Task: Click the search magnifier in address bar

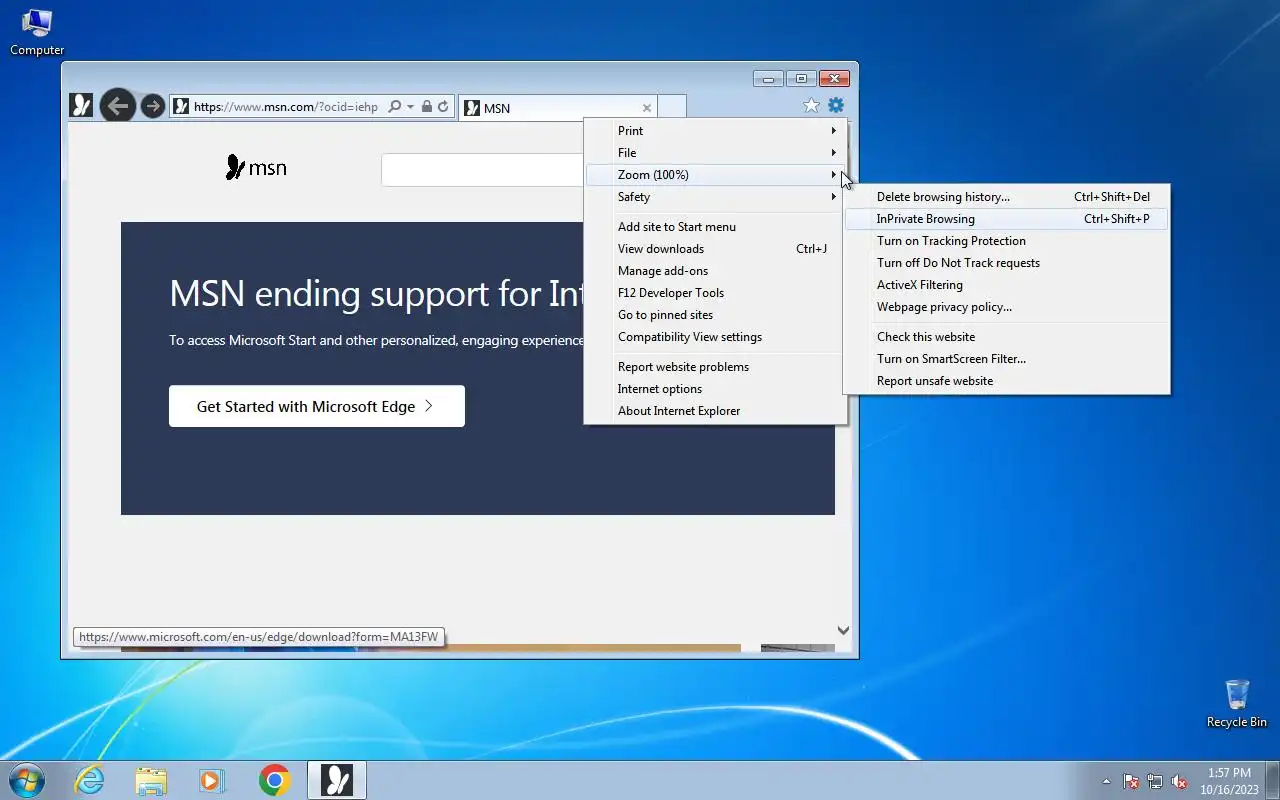Action: click(x=394, y=106)
